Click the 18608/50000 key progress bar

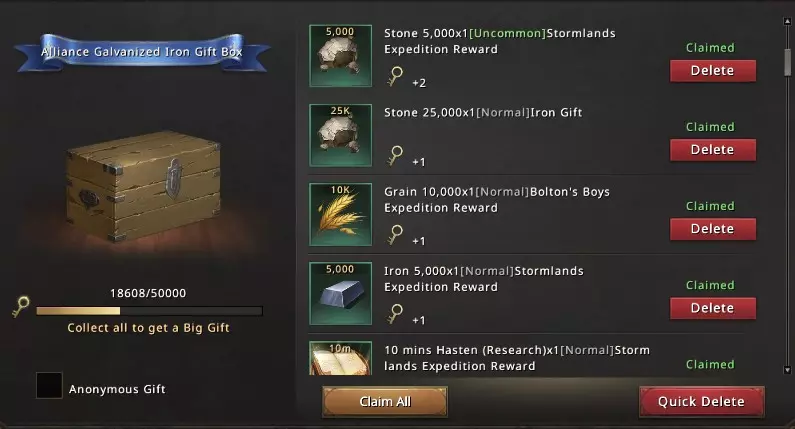click(x=150, y=311)
